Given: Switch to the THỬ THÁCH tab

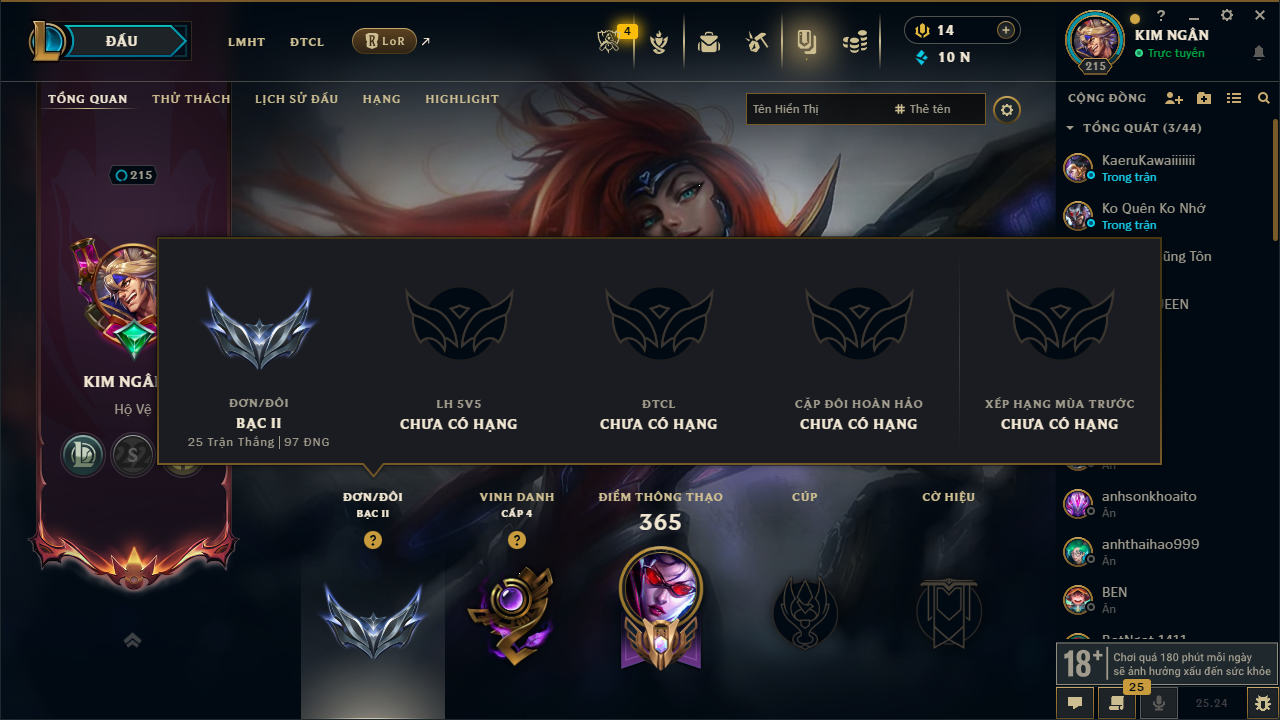Looking at the screenshot, I should [191, 99].
